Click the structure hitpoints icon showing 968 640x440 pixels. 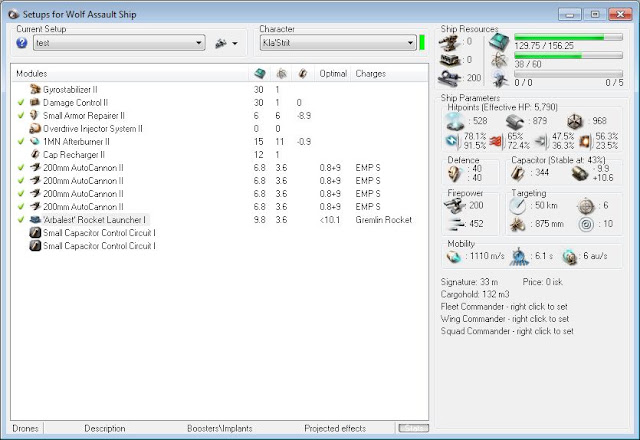576,121
